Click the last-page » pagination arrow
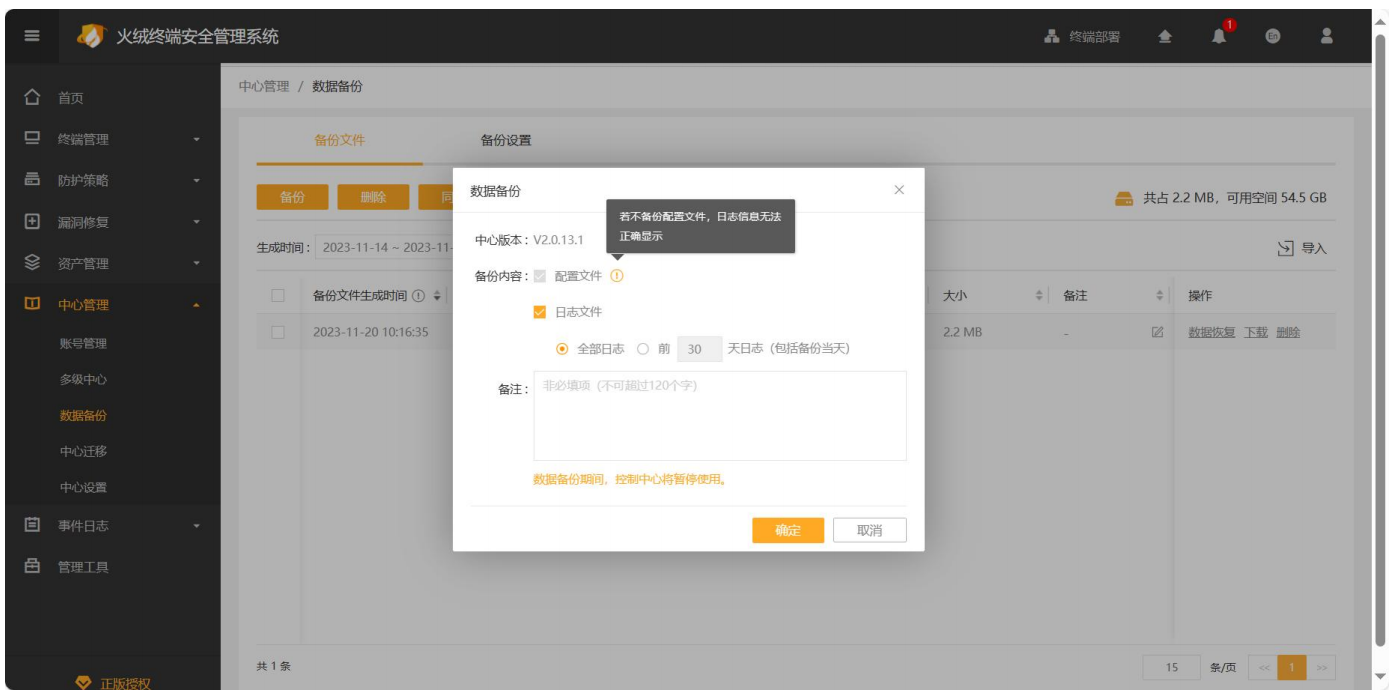 point(1323,668)
